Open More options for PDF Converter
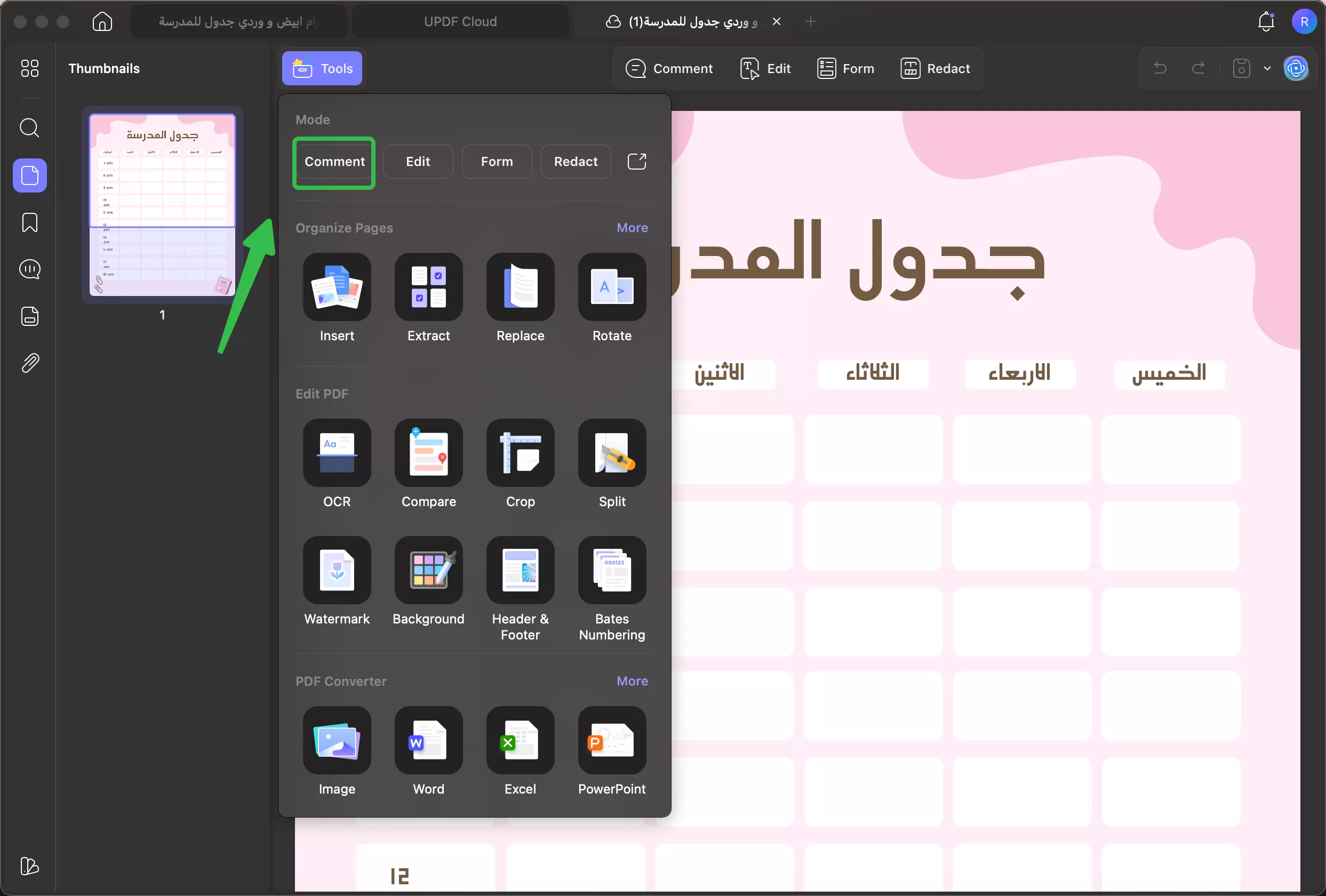 632,681
